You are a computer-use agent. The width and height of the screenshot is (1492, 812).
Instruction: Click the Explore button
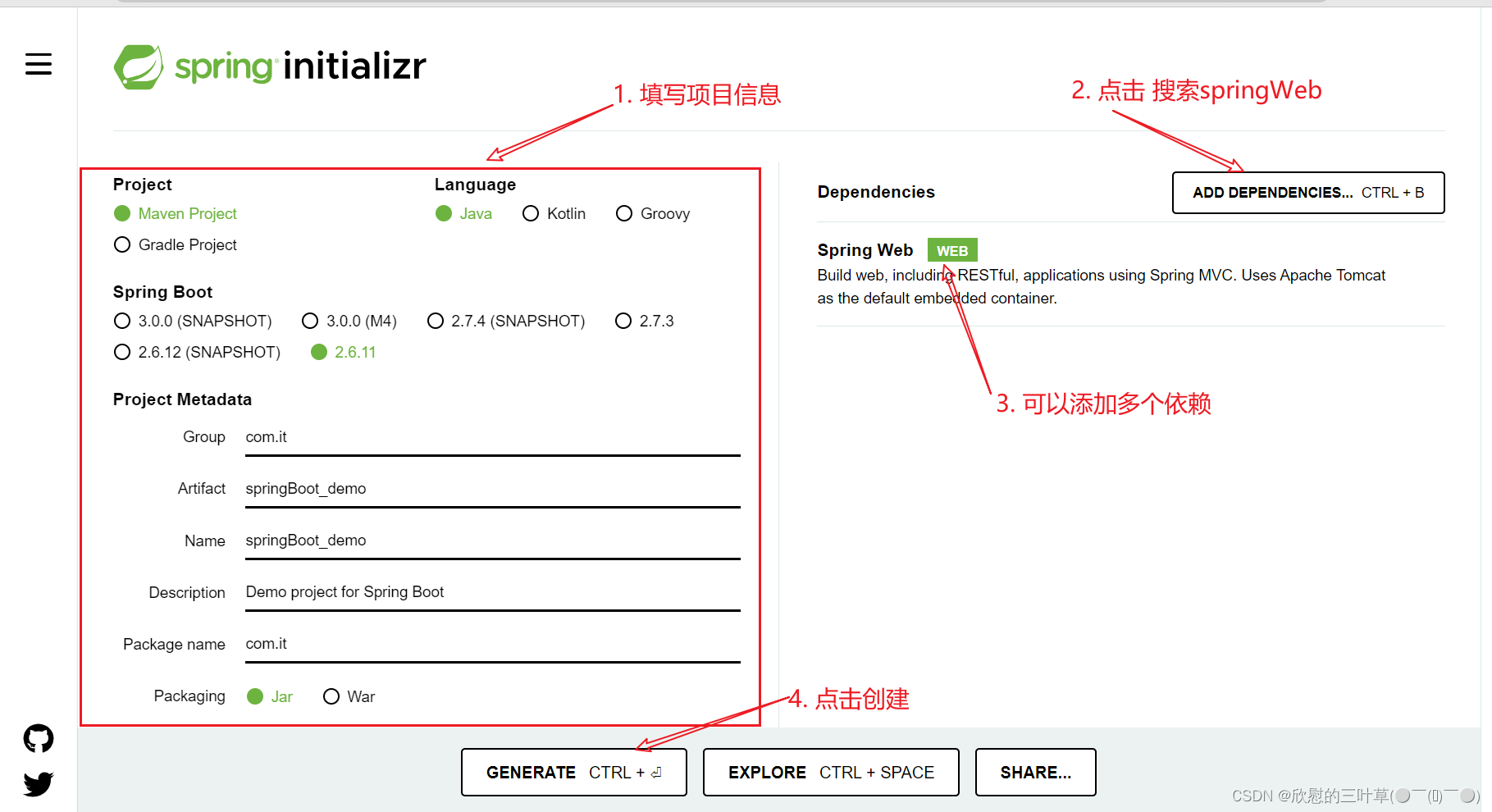[831, 773]
